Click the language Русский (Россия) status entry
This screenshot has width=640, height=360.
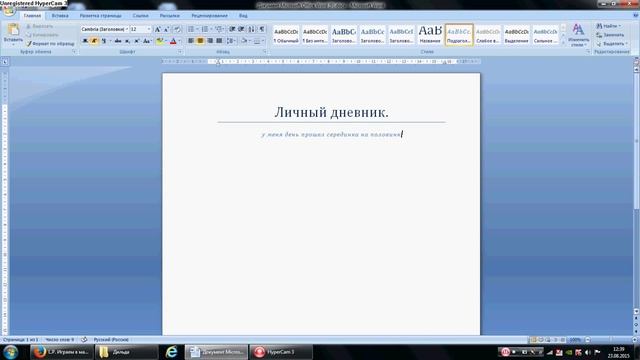pyautogui.click(x=111, y=340)
